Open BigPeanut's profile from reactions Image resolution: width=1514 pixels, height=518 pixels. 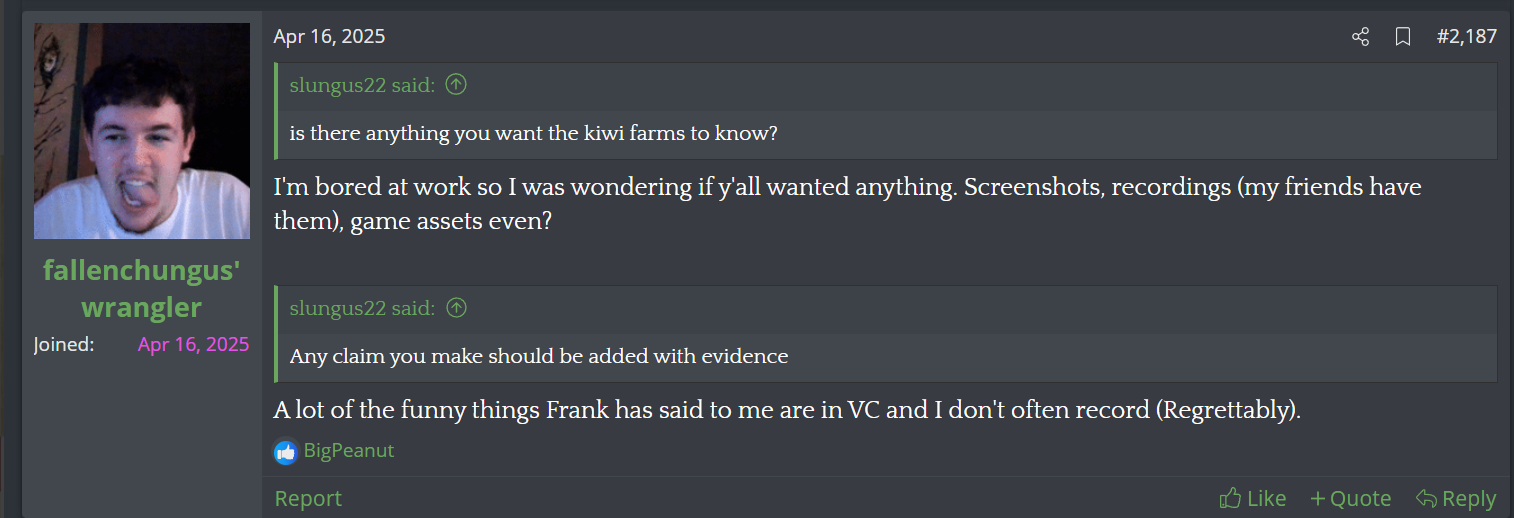(349, 451)
